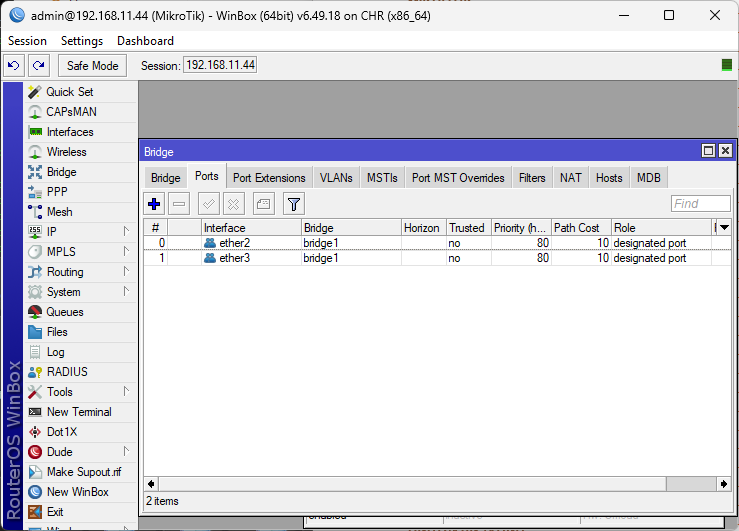The width and height of the screenshot is (739, 531).
Task: Click the Disable (red X) toolbar icon
Action: click(x=234, y=204)
